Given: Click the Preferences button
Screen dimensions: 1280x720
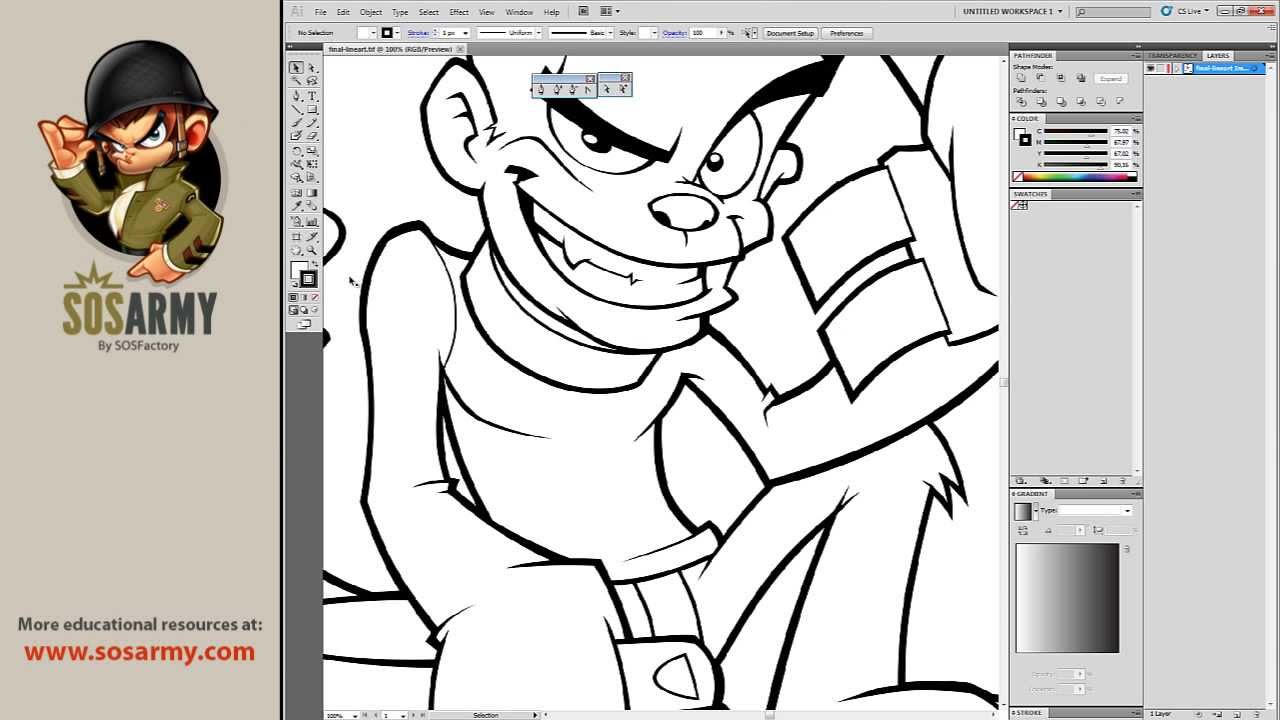Looking at the screenshot, I should (x=846, y=33).
